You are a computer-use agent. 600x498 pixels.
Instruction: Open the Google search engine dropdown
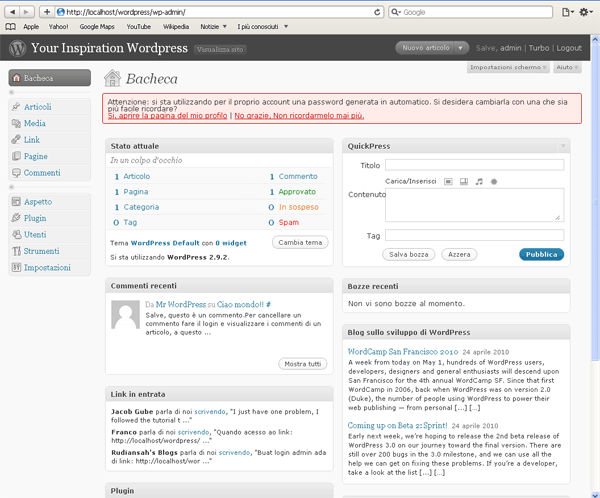tap(396, 12)
